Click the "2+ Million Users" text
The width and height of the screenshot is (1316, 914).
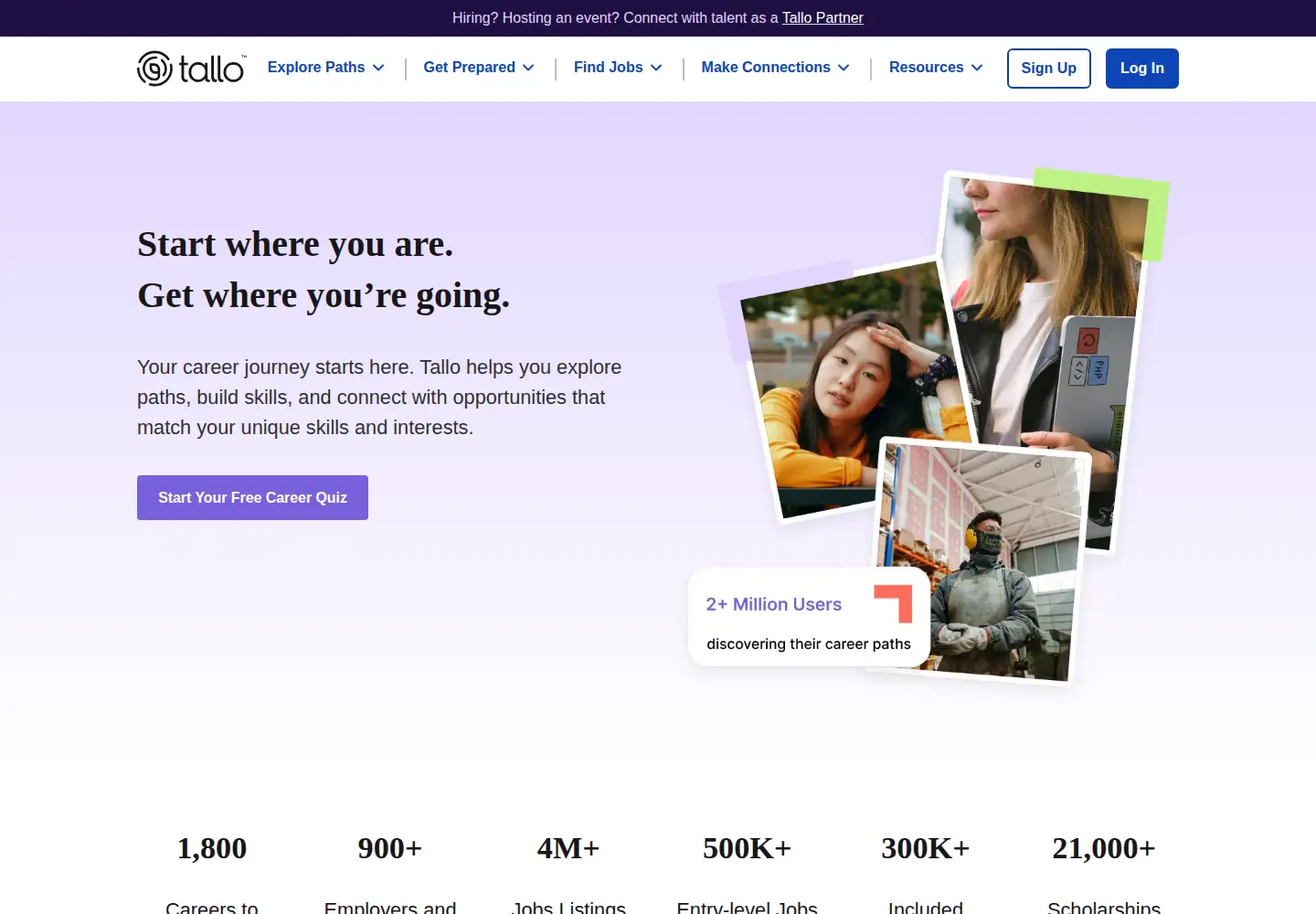pos(774,604)
